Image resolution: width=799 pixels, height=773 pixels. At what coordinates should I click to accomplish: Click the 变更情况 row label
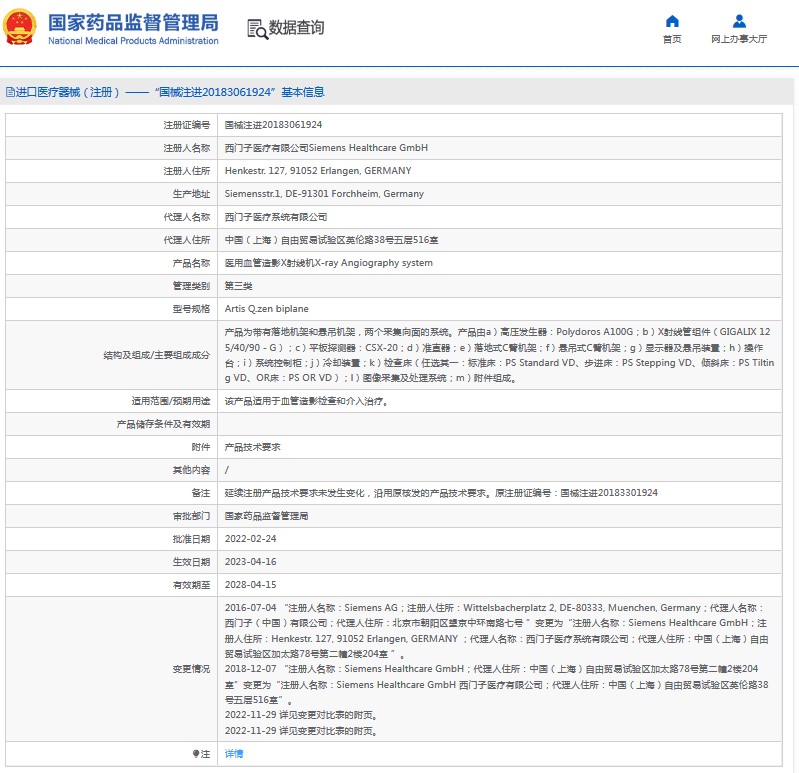tap(191, 669)
